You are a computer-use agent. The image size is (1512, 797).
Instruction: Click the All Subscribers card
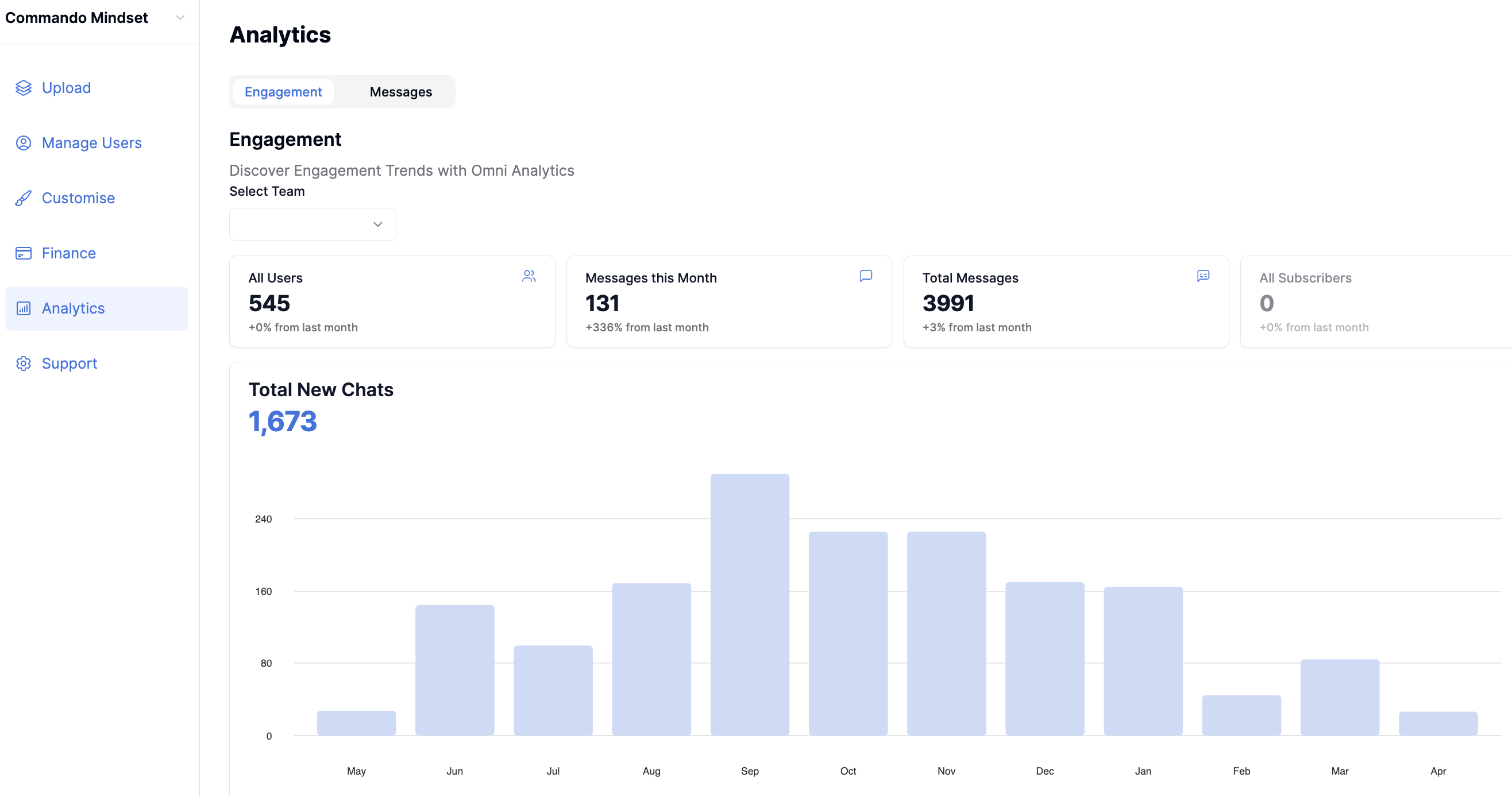coord(1374,301)
